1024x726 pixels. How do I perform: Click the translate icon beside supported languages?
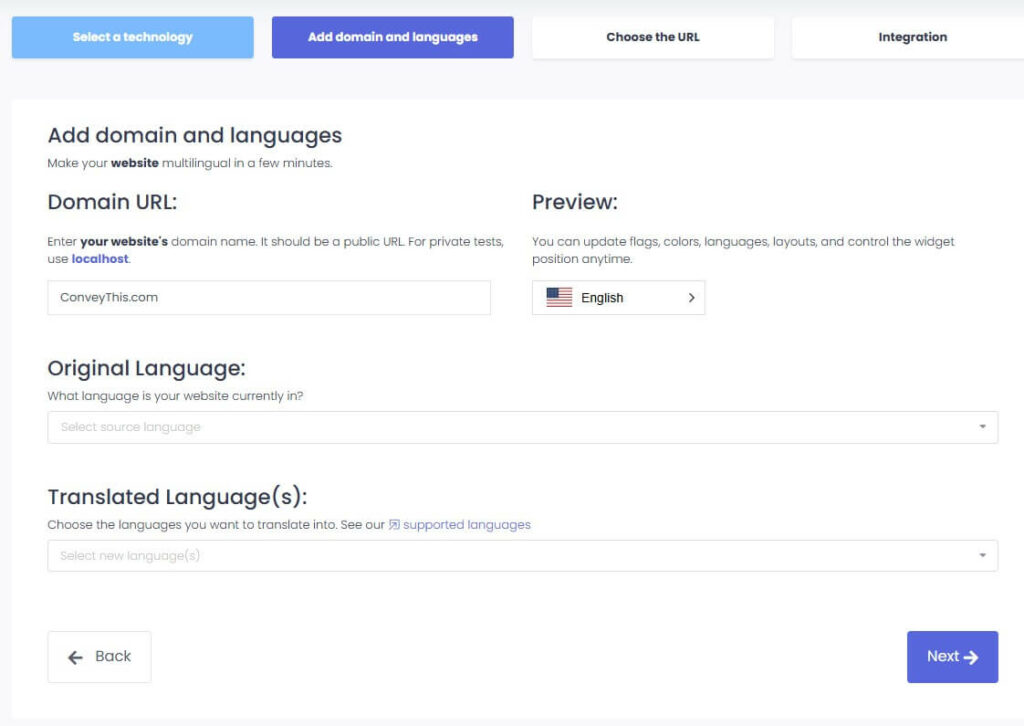[x=394, y=525]
